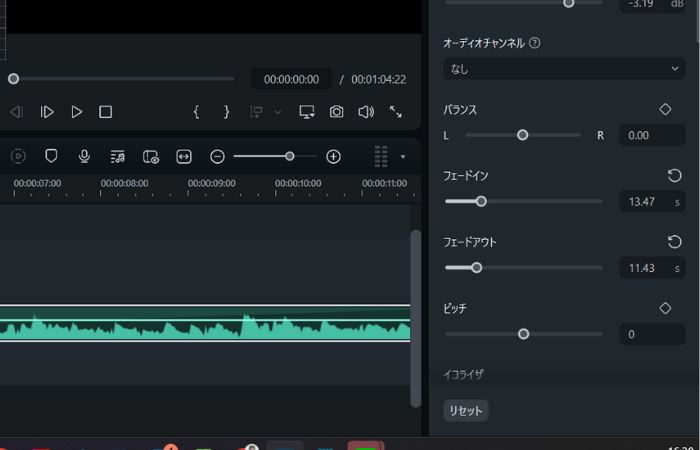Viewport: 700px width, 450px height.
Task: Open the audio meter icon
Action: click(381, 157)
